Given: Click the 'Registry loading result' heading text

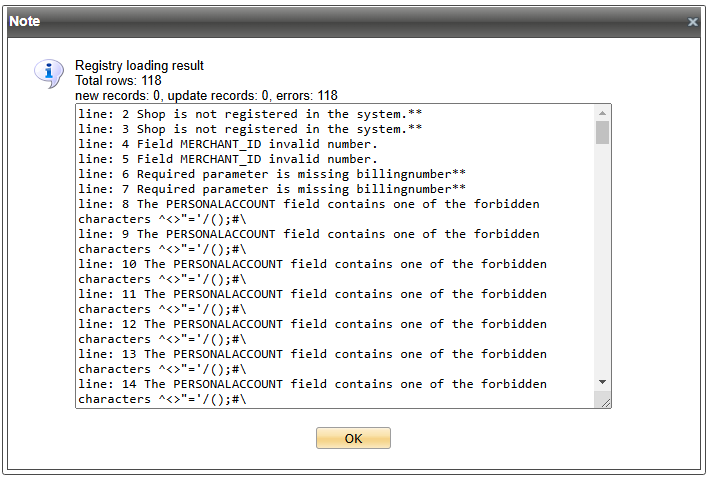Looking at the screenshot, I should 139,66.
